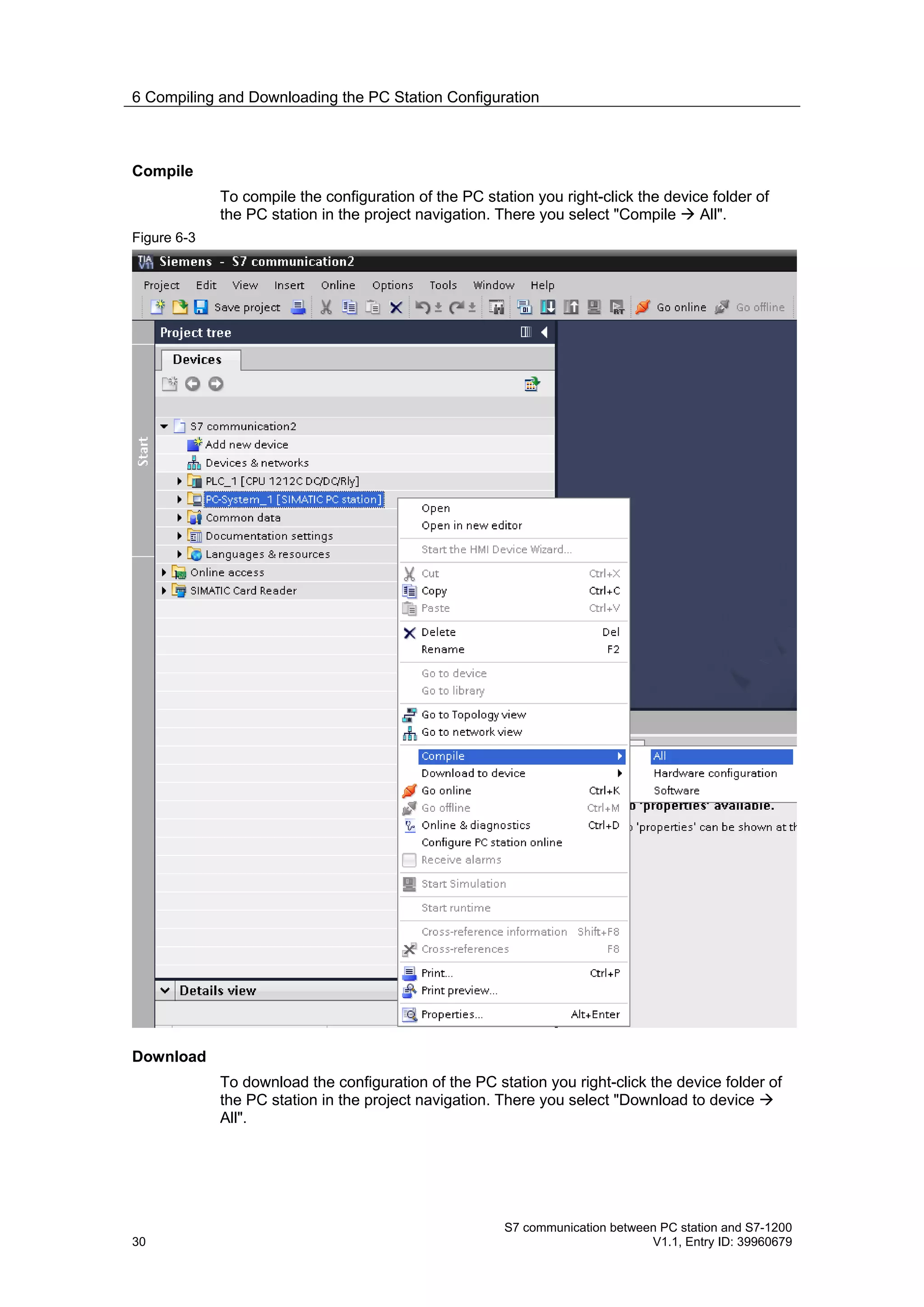Click the TIA logo in the title bar
This screenshot has height=1307, width=924.
pos(145,261)
